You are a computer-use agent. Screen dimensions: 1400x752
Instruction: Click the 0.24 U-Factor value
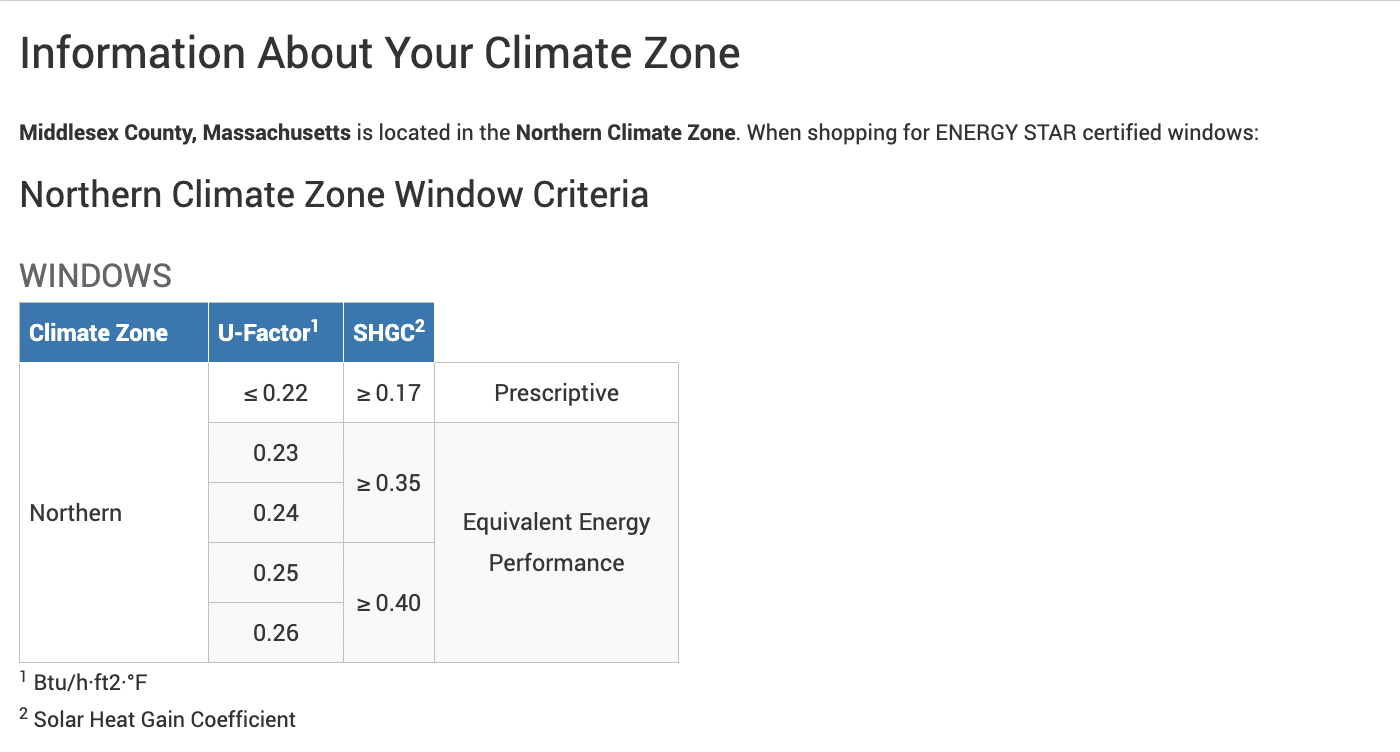click(276, 513)
